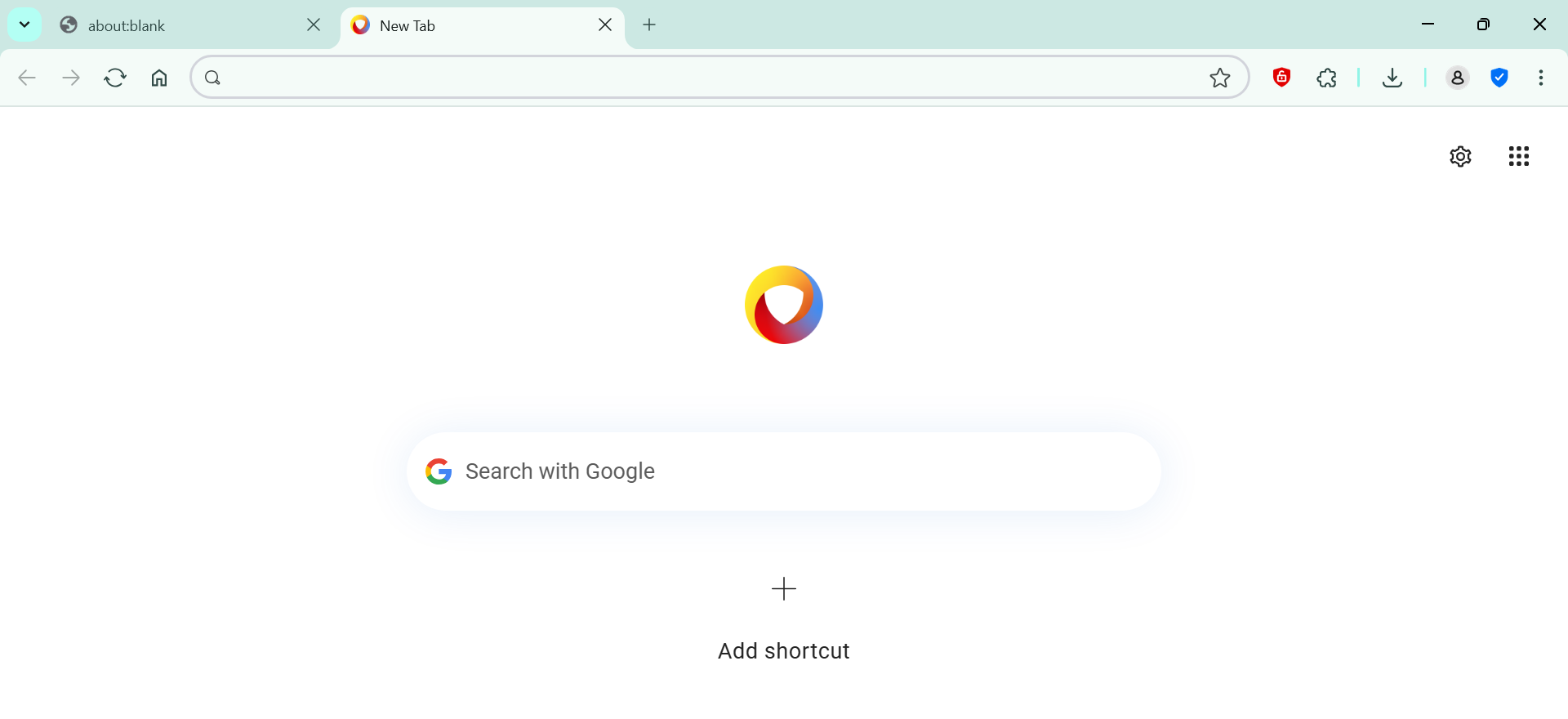This screenshot has width=1568, height=719.
Task: Open the user profile avatar
Action: (x=1457, y=78)
